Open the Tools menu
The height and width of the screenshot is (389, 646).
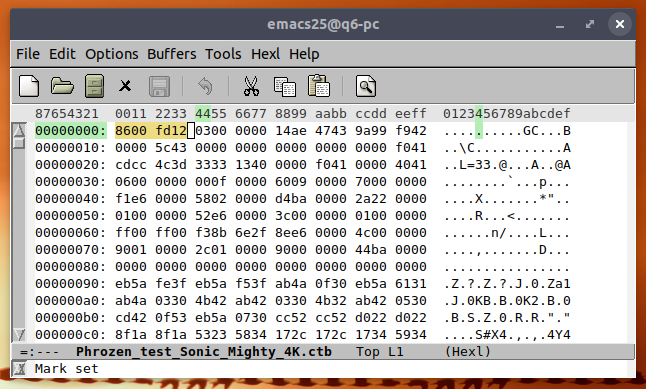pos(223,54)
